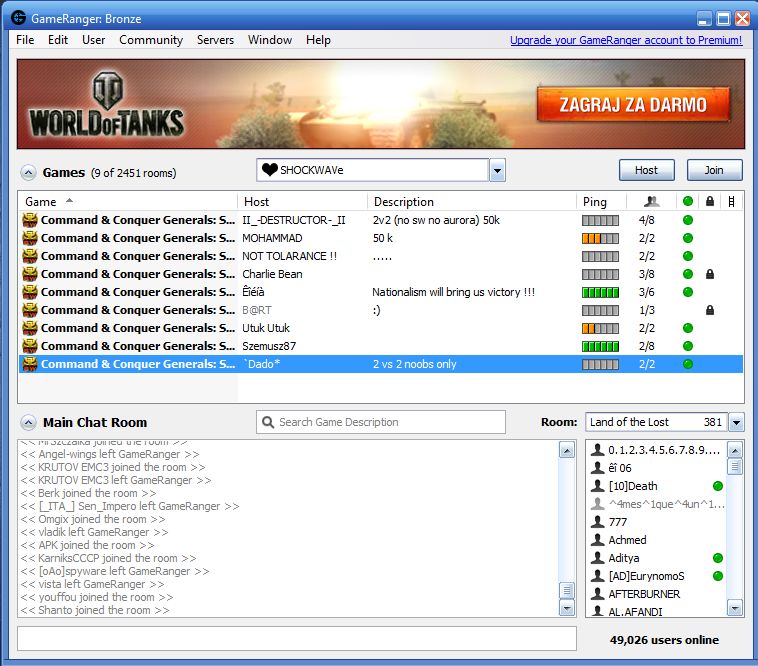This screenshot has width=758, height=666.
Task: Sort the game list by Ping column
Action: 594,202
